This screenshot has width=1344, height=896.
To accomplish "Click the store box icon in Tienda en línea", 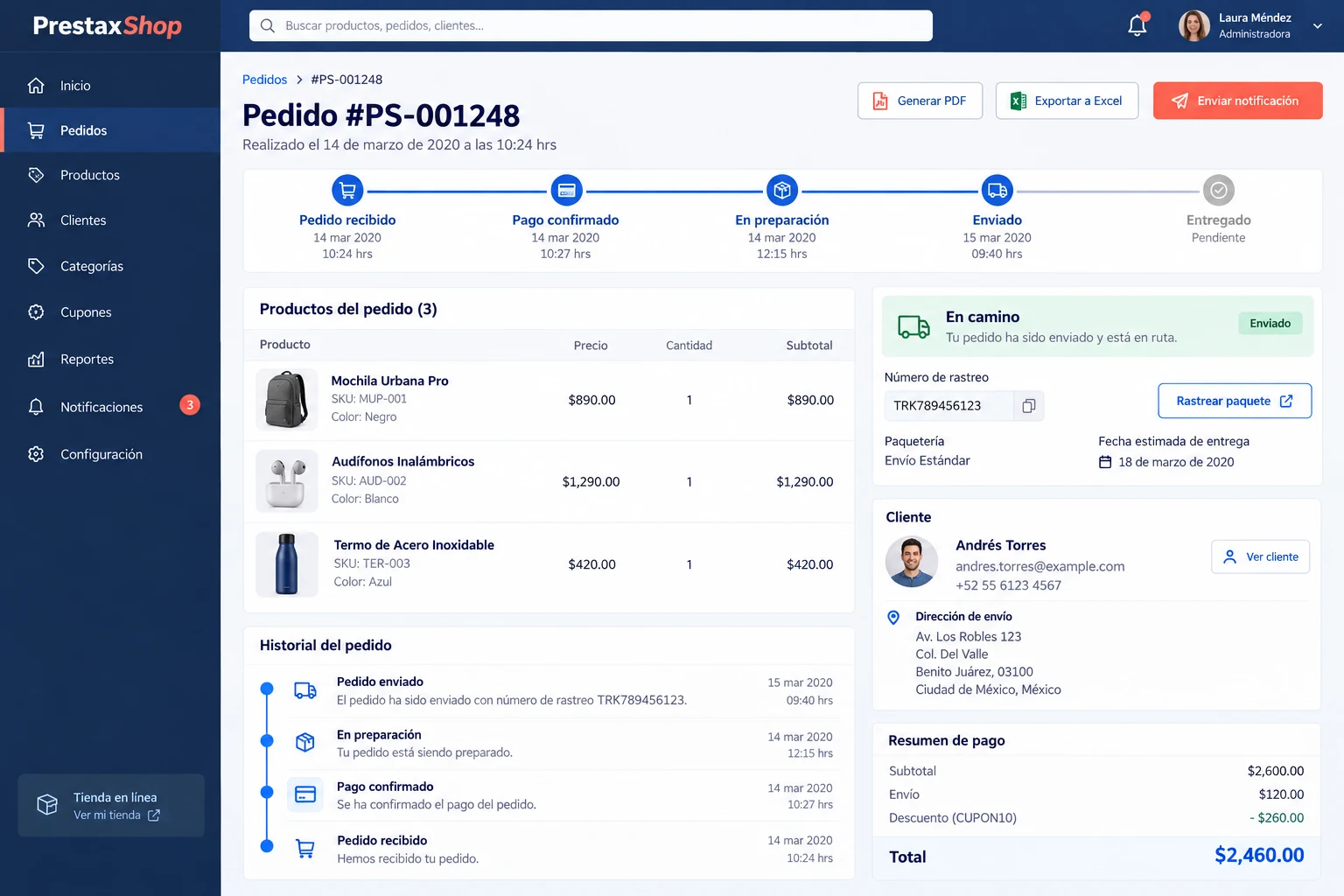I will 47,805.
